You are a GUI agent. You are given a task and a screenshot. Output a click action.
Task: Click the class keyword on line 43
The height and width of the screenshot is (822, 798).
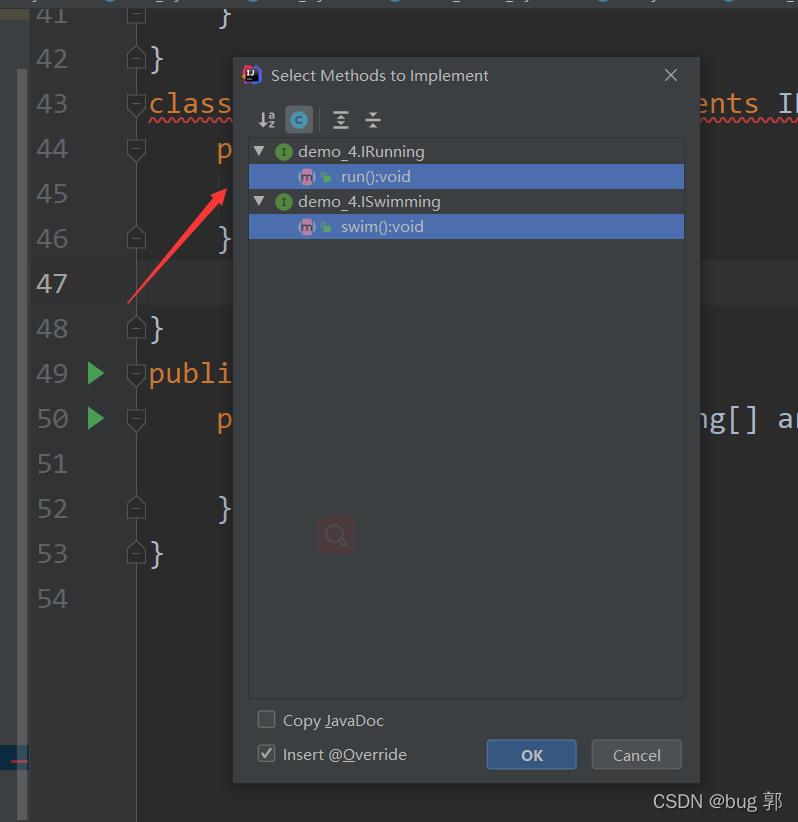point(190,103)
